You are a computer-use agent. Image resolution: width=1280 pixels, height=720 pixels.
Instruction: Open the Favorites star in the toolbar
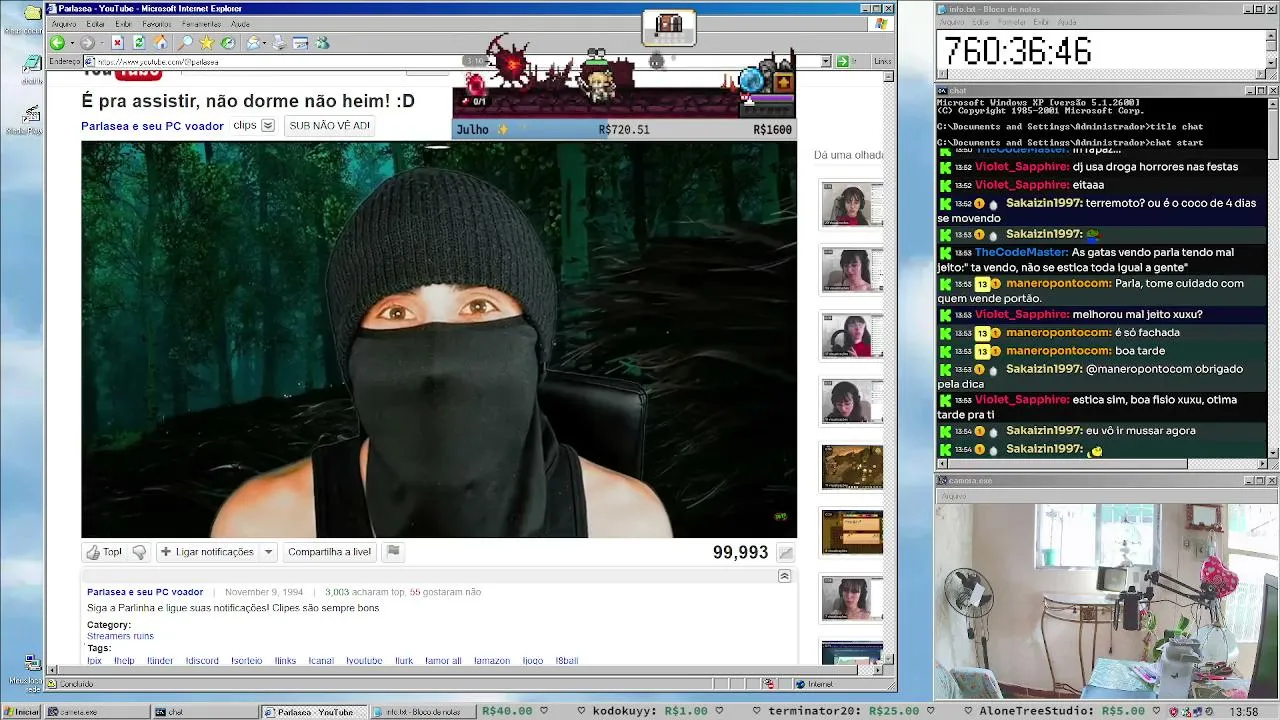click(206, 43)
